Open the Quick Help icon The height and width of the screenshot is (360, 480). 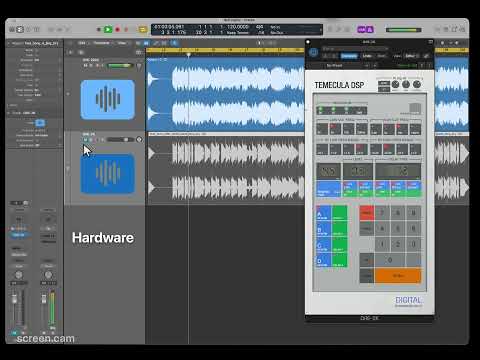coord(28,30)
